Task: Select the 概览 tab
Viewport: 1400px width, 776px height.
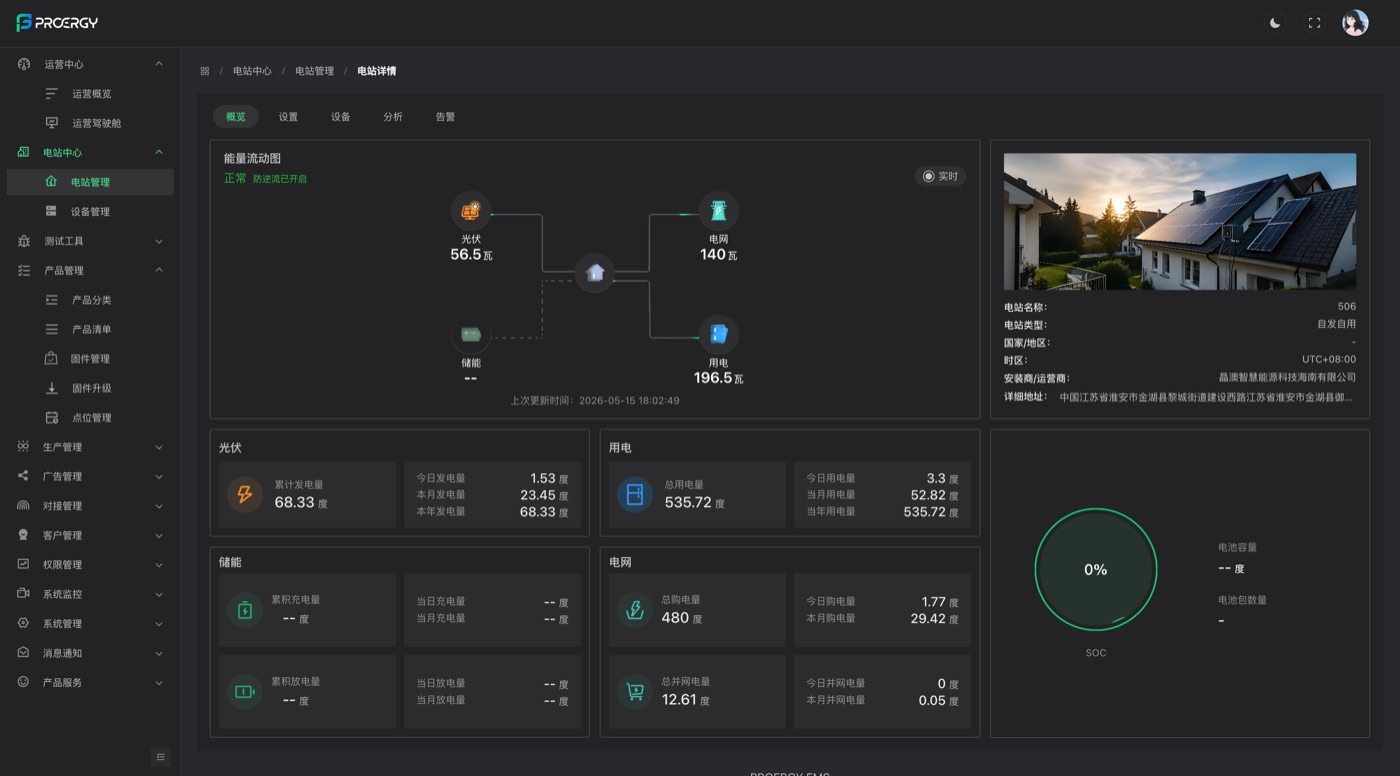Action: coord(236,117)
